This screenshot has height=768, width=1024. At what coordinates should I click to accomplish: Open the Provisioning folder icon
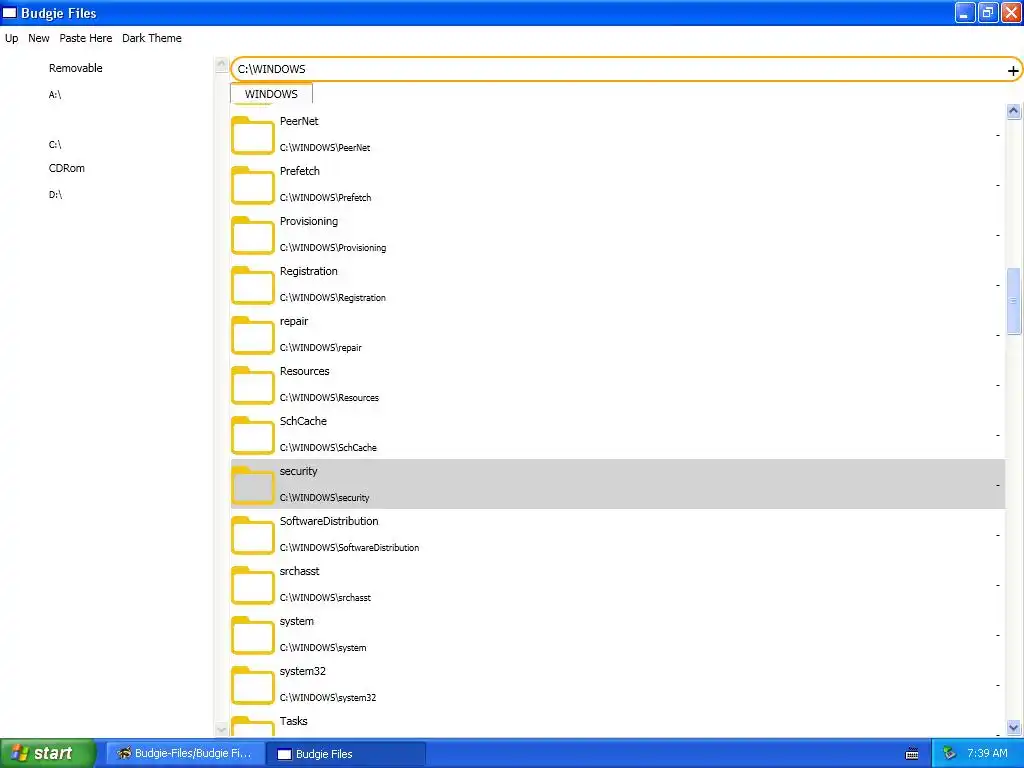(252, 235)
